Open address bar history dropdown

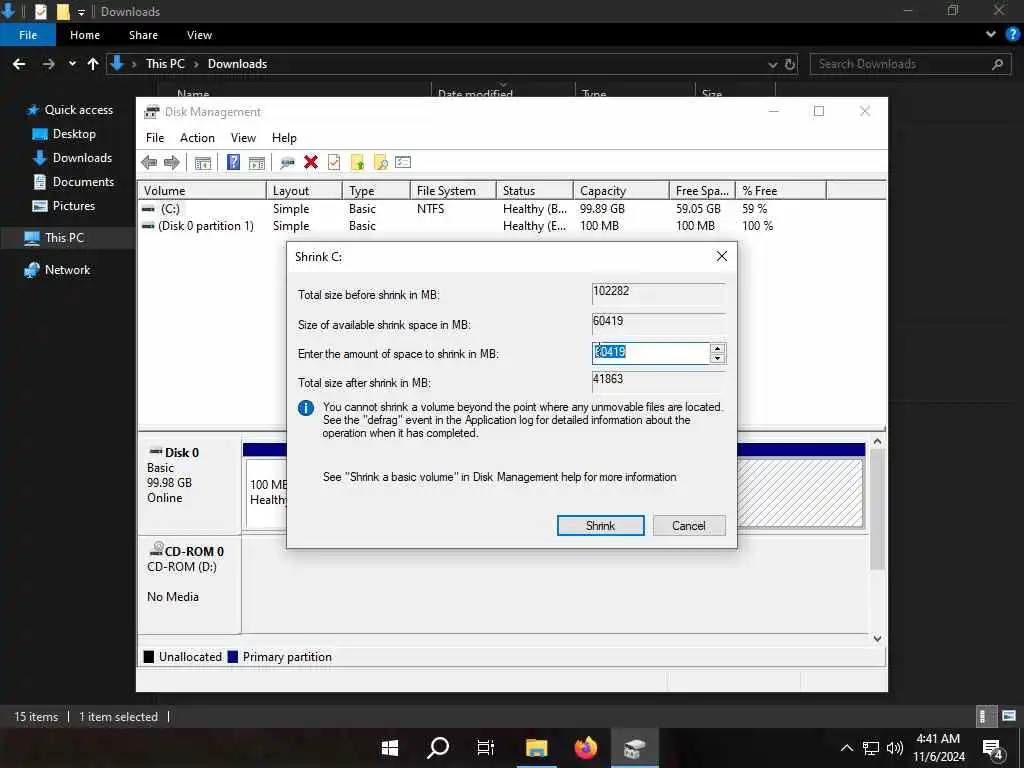pos(773,64)
